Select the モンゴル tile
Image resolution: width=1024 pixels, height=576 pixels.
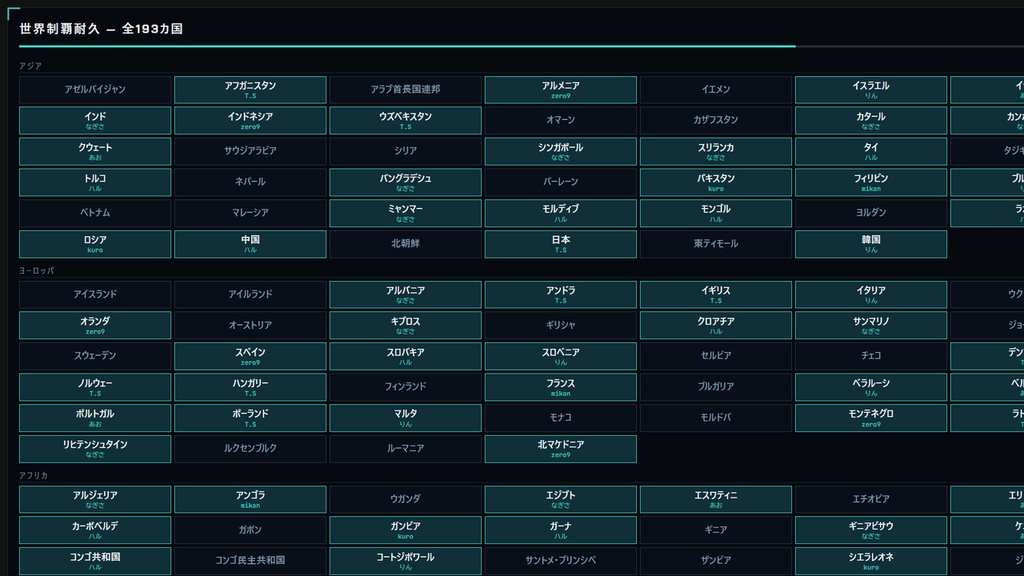point(716,213)
